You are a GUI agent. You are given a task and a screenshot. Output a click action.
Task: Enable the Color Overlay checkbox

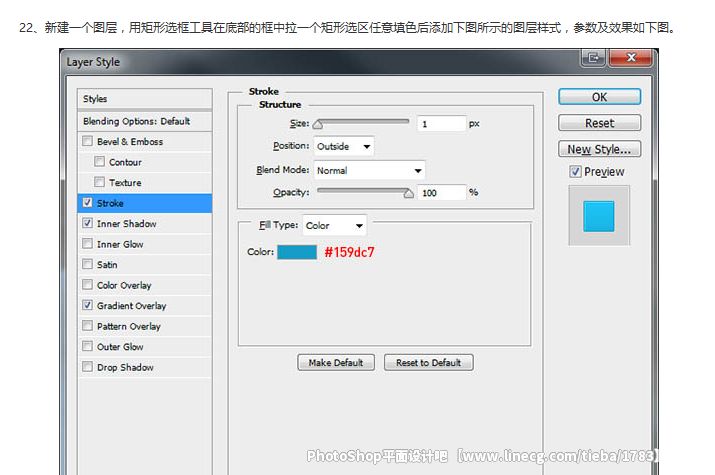tap(88, 284)
